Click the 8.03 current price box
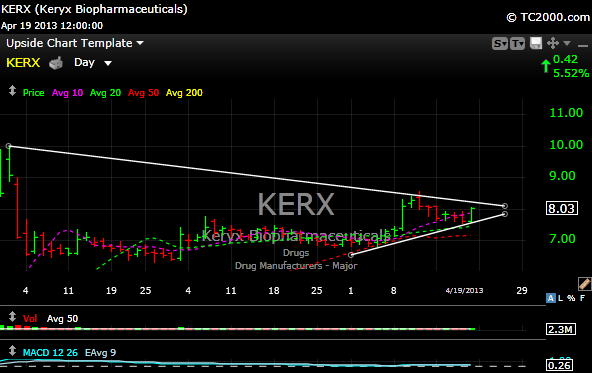 coord(561,208)
